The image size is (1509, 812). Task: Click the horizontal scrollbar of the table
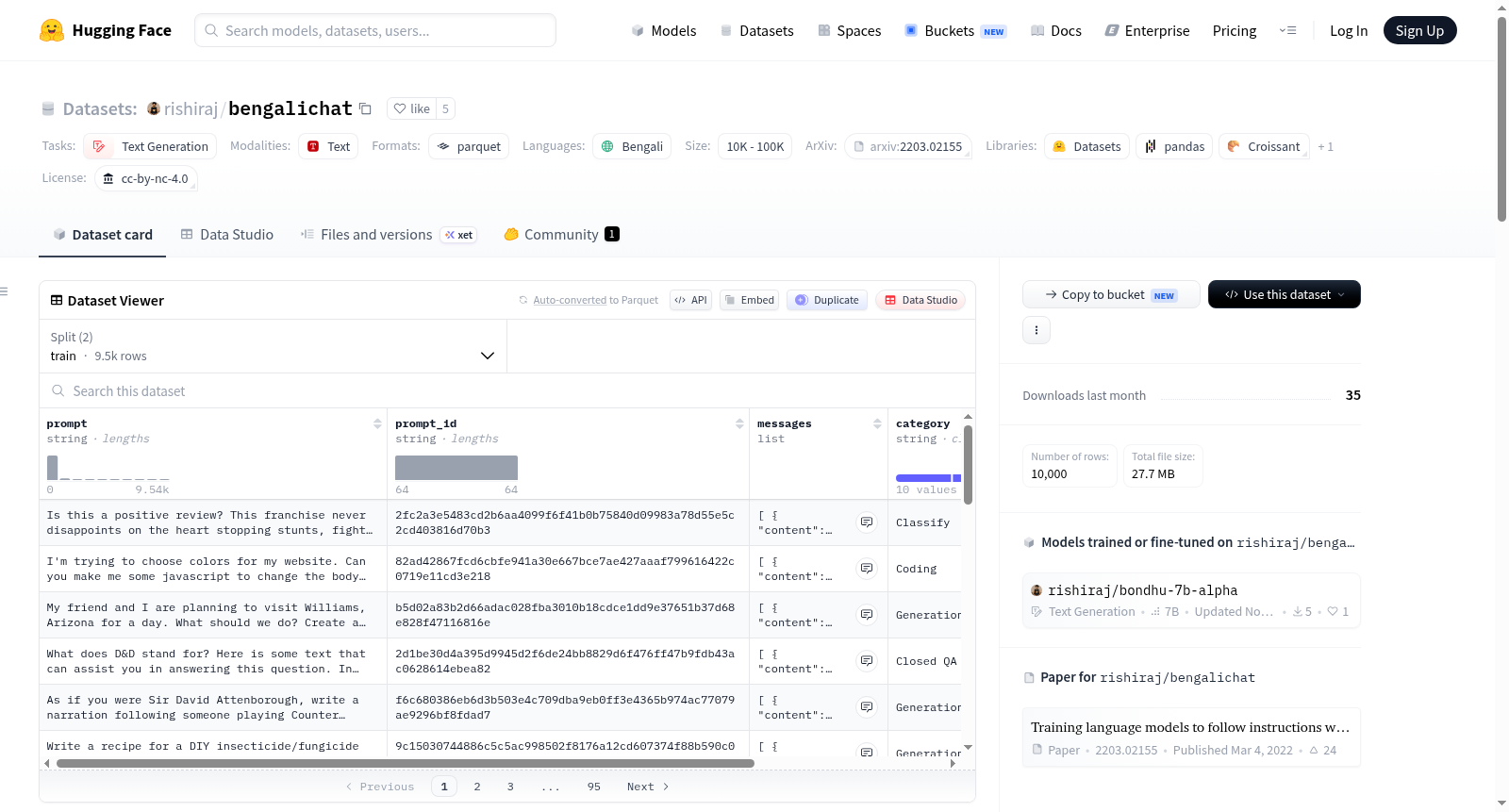coord(406,763)
